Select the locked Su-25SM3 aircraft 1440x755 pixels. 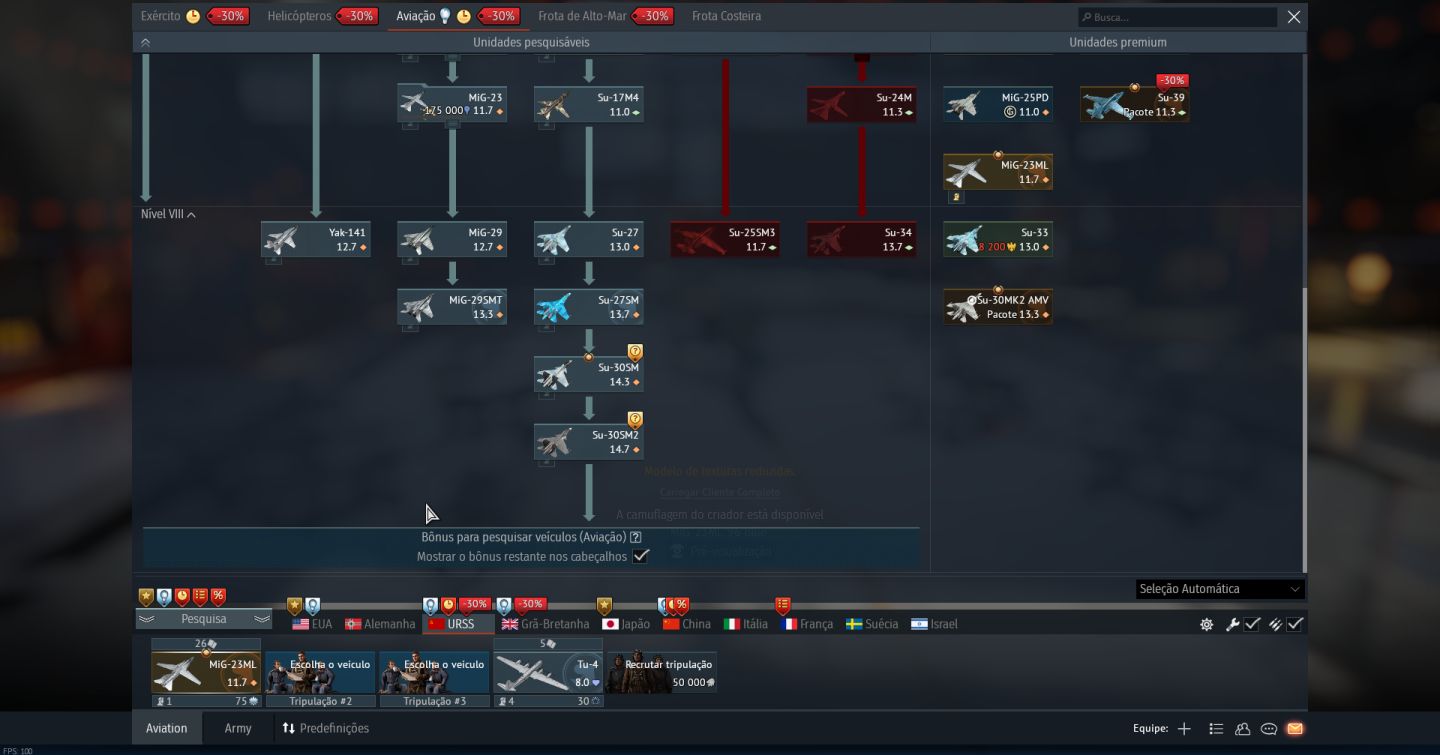[x=725, y=239]
